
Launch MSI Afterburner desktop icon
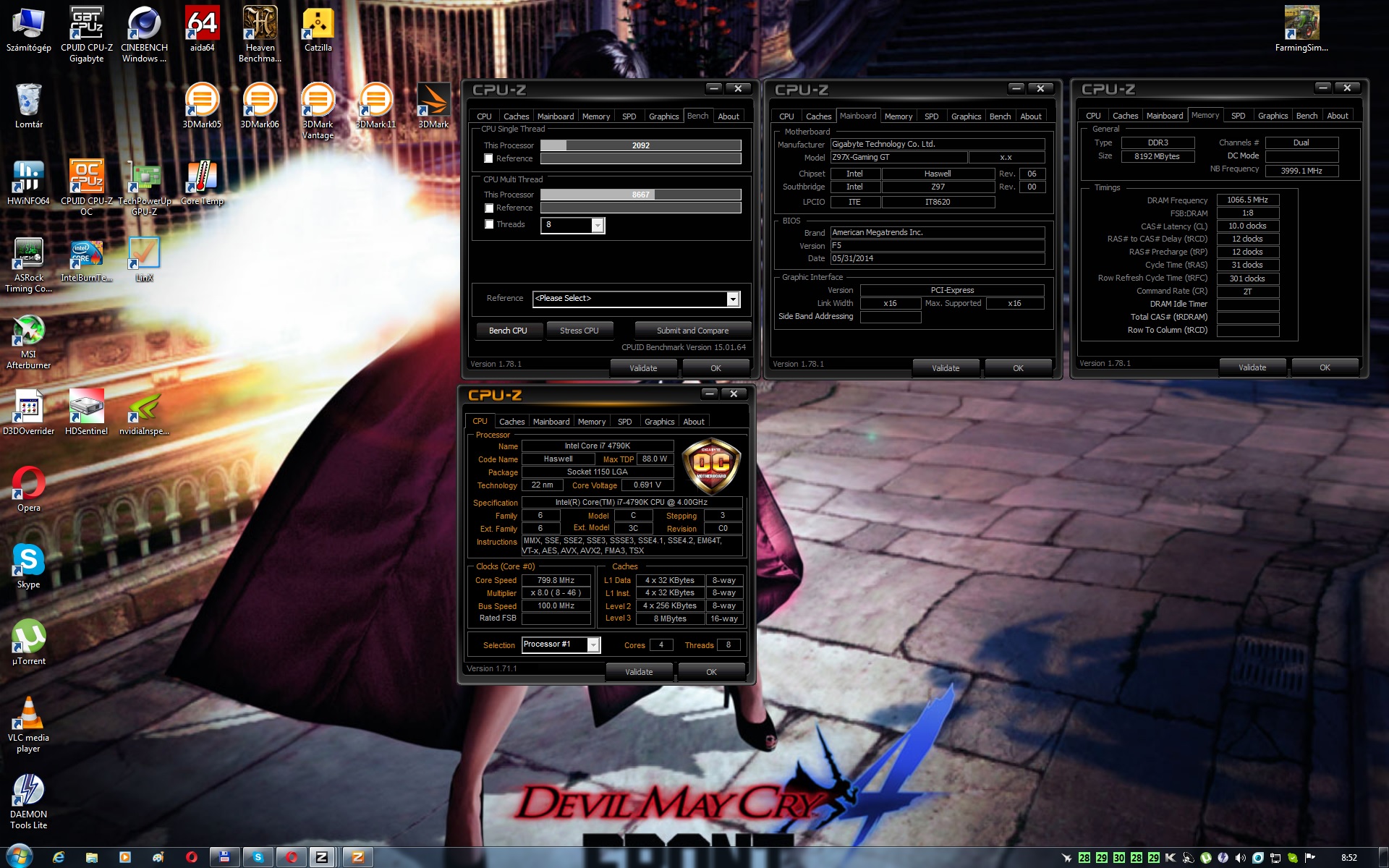tap(28, 340)
